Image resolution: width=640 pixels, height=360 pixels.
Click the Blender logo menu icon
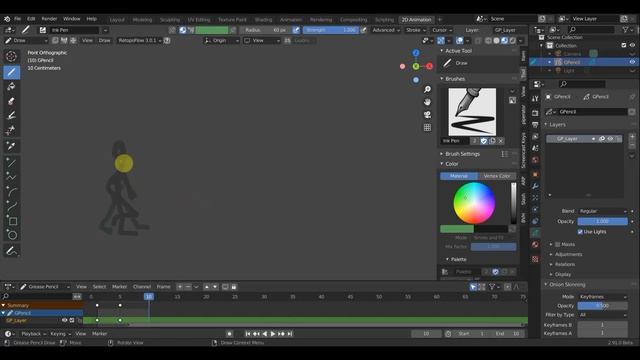point(7,19)
